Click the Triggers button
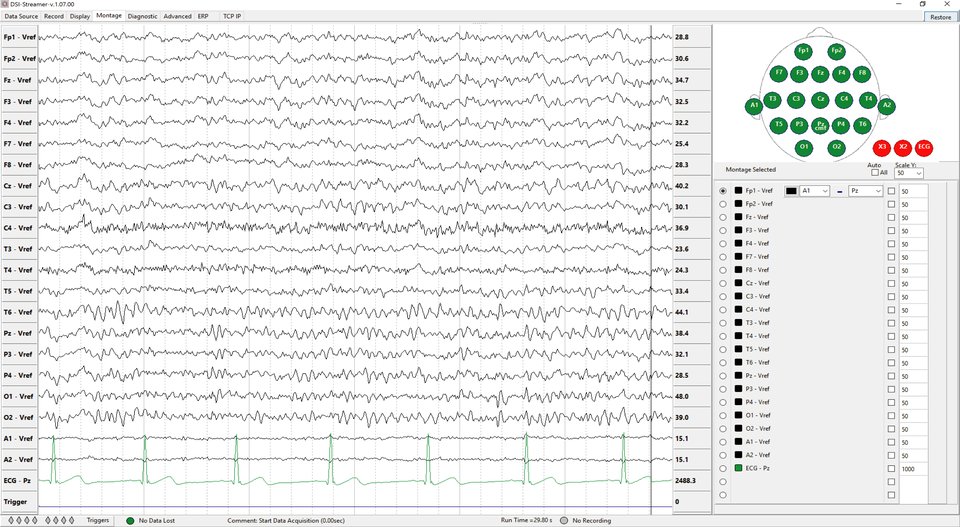The height and width of the screenshot is (527, 960). pyautogui.click(x=98, y=520)
